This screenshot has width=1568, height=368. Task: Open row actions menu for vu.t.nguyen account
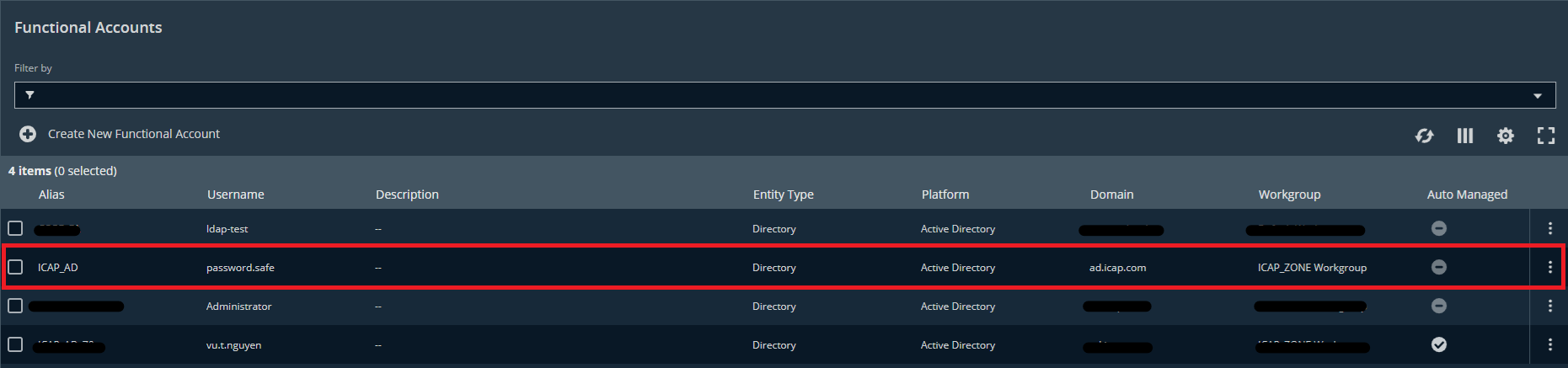[1549, 344]
